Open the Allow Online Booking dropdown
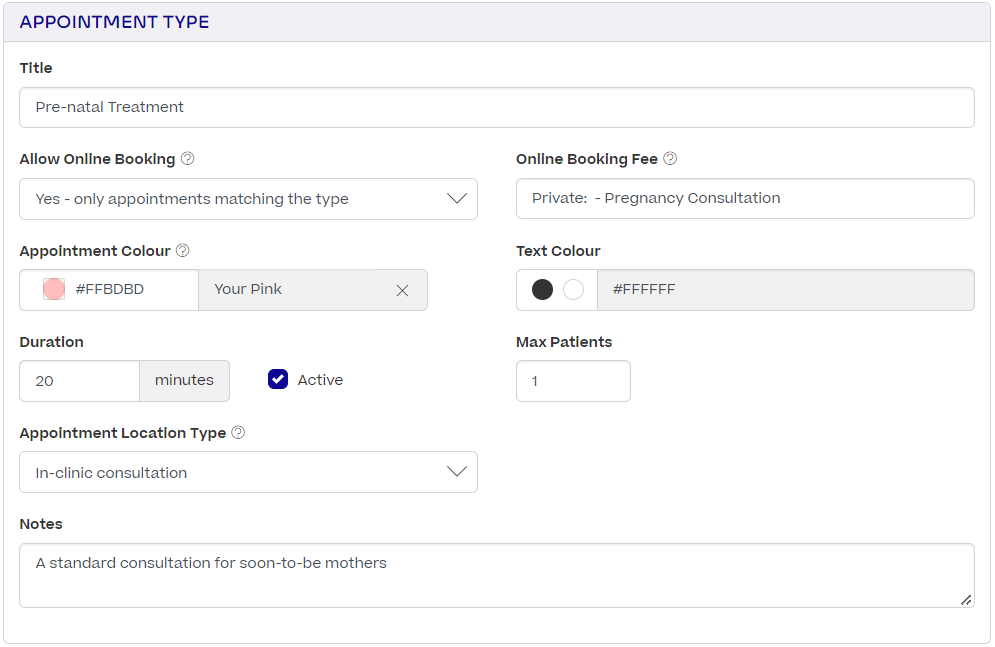The width and height of the screenshot is (995, 647). point(248,198)
